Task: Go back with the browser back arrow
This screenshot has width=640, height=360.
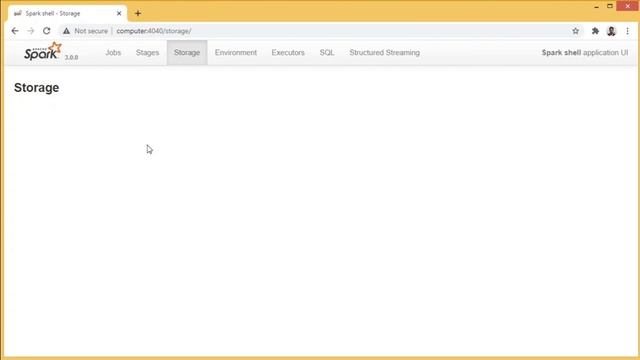Action: click(x=15, y=31)
